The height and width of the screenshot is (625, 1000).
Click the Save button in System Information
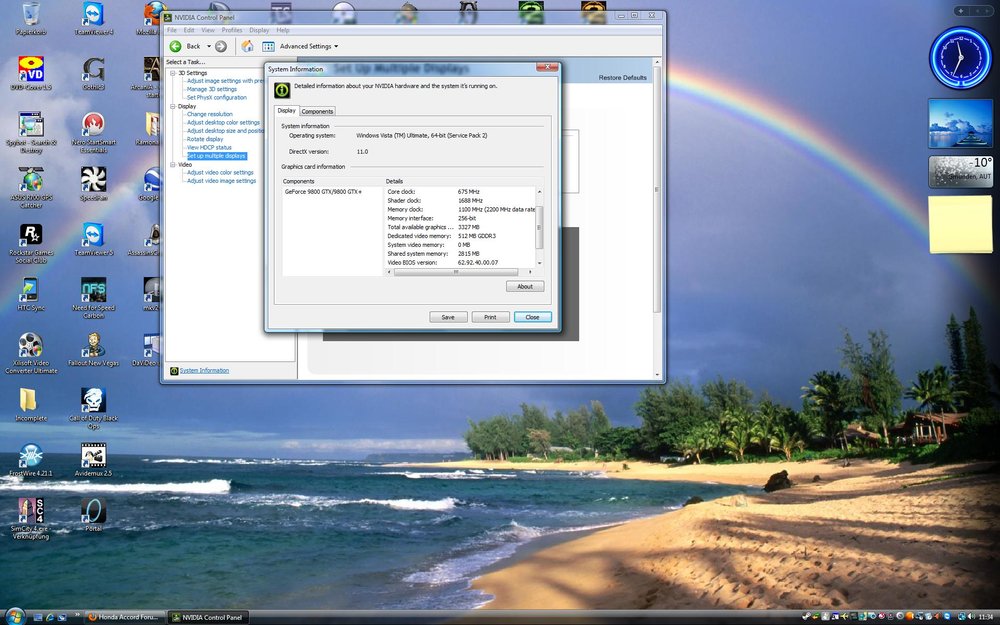pyautogui.click(x=448, y=317)
